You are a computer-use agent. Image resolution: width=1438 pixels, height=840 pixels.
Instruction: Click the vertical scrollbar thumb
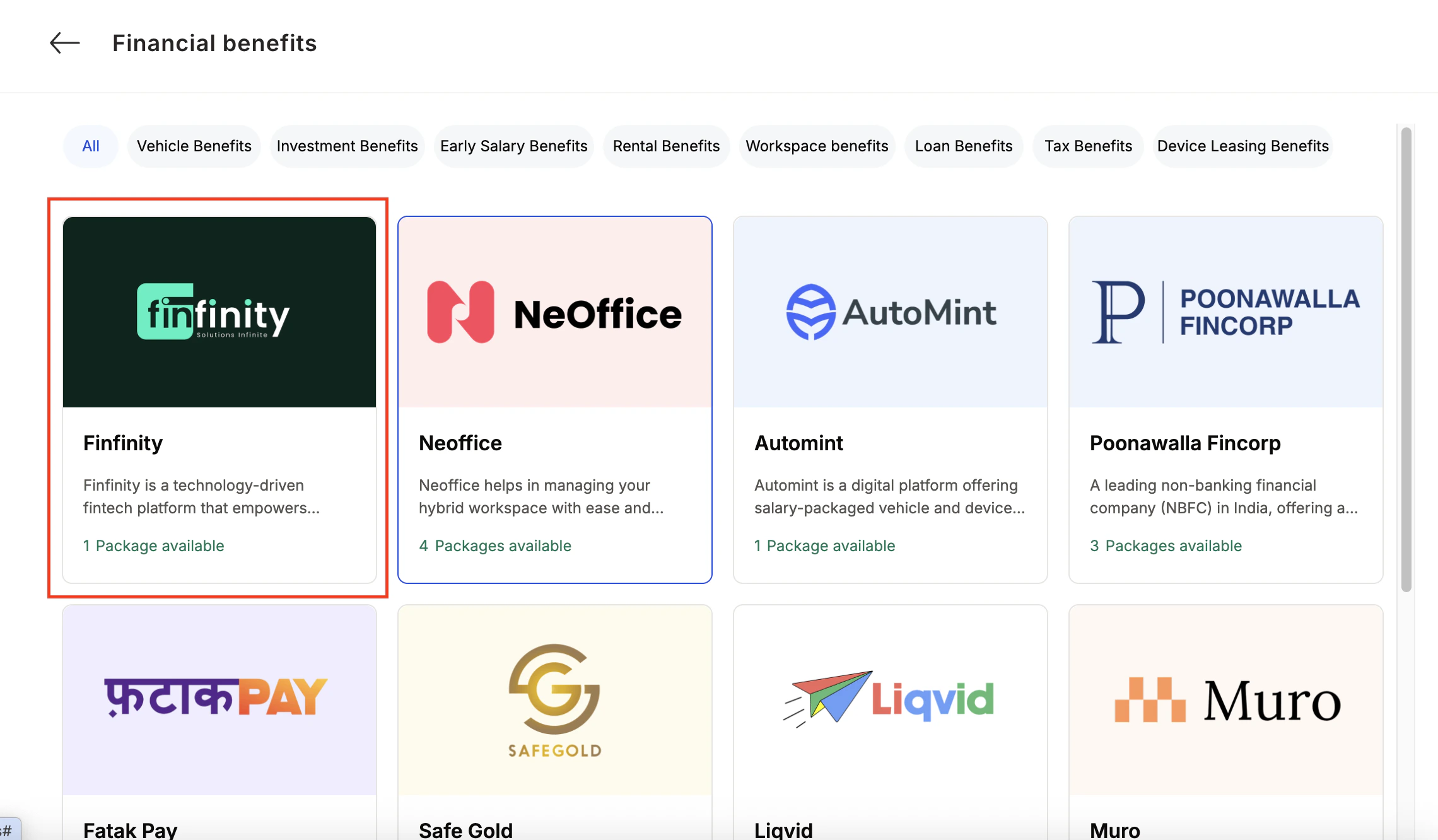1406,359
